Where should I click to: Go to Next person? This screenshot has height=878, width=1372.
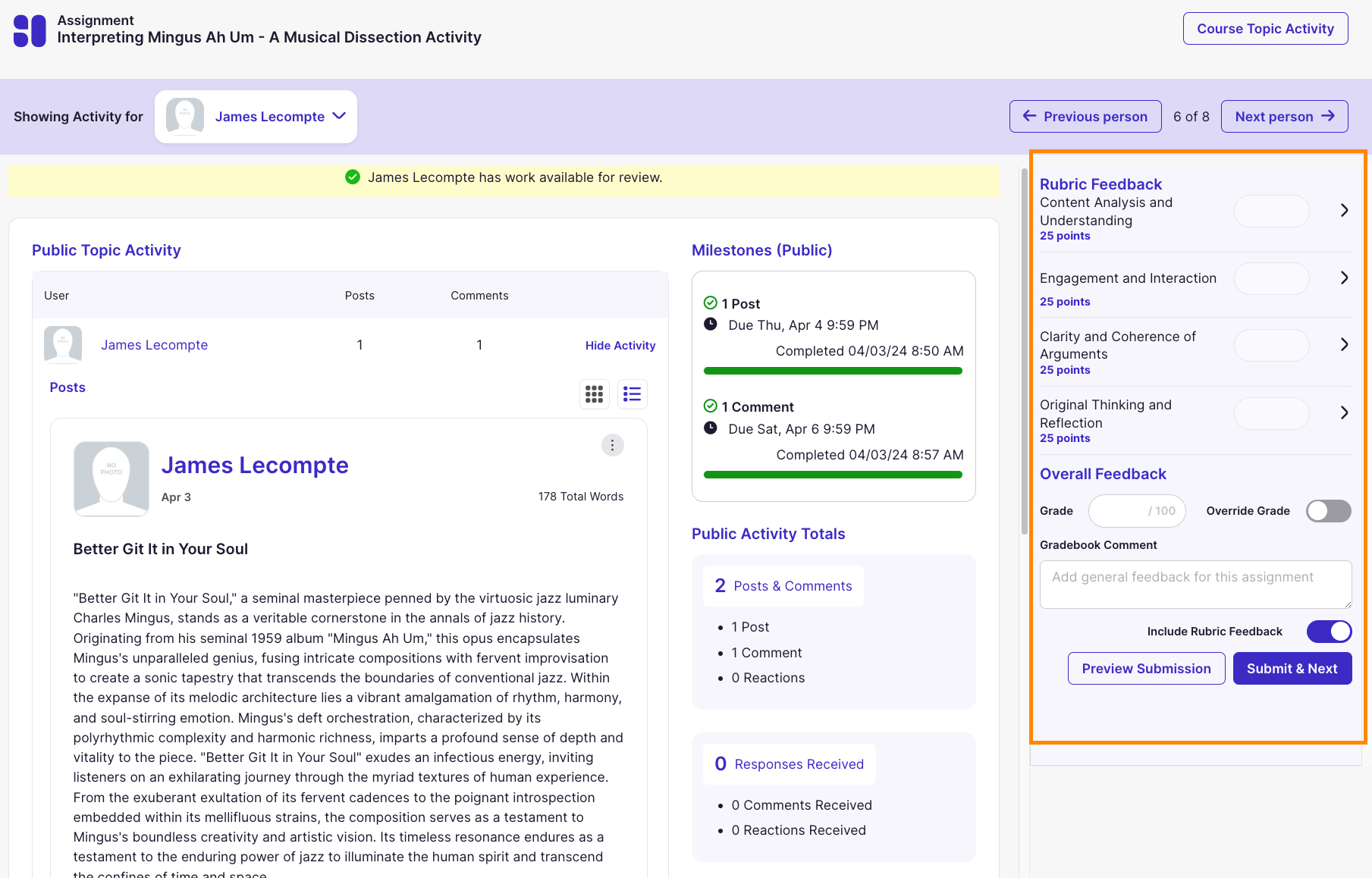[x=1284, y=117]
